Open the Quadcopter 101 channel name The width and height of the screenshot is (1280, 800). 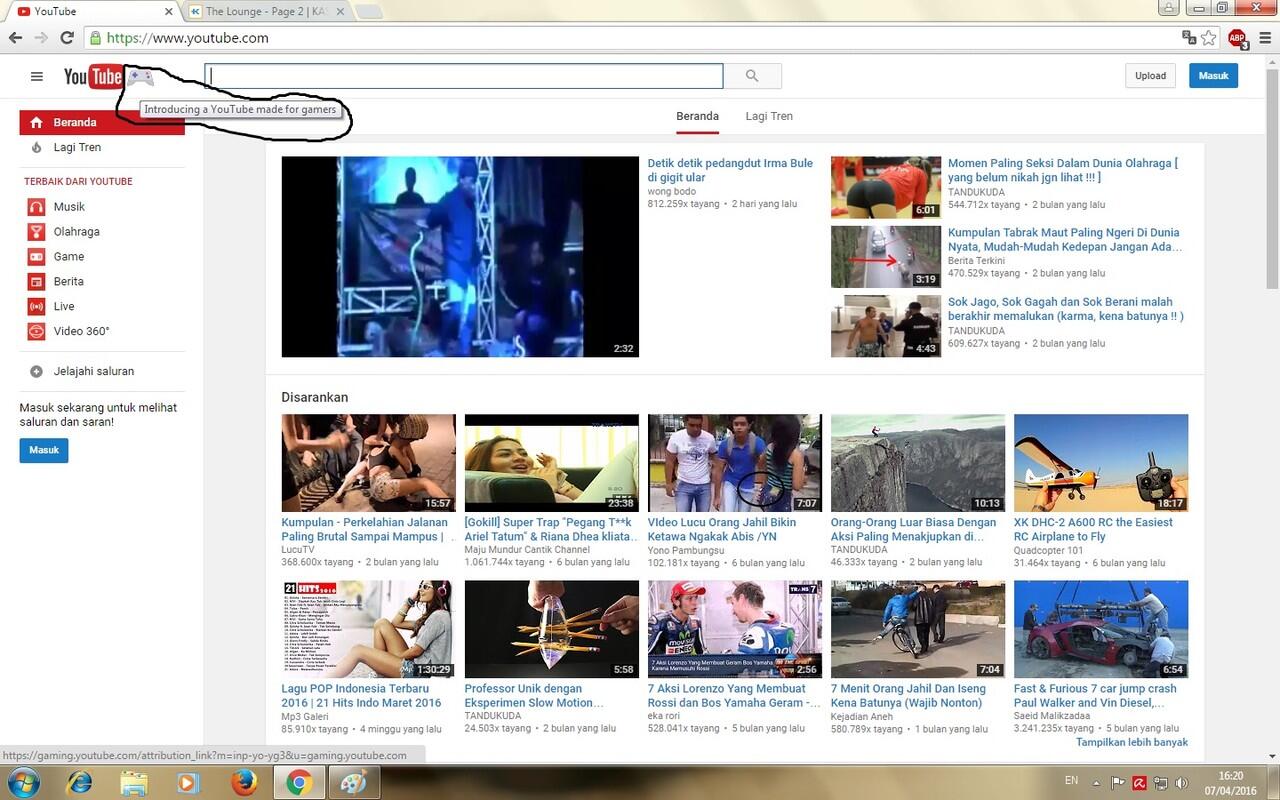(x=1048, y=550)
